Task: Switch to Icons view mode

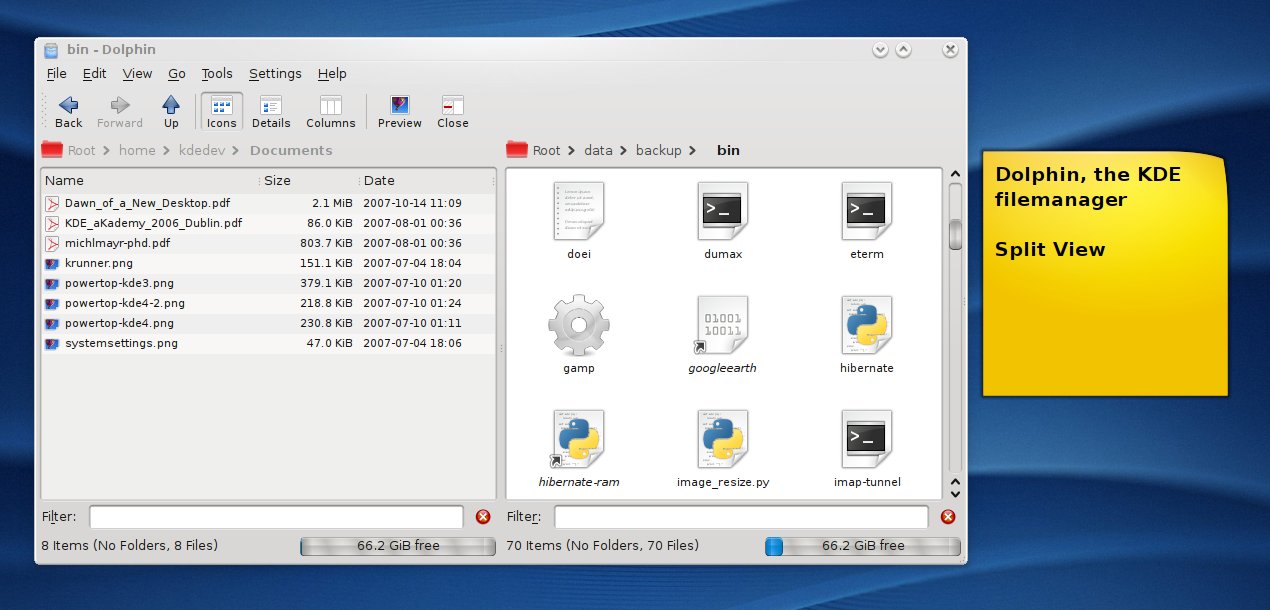Action: tap(221, 112)
